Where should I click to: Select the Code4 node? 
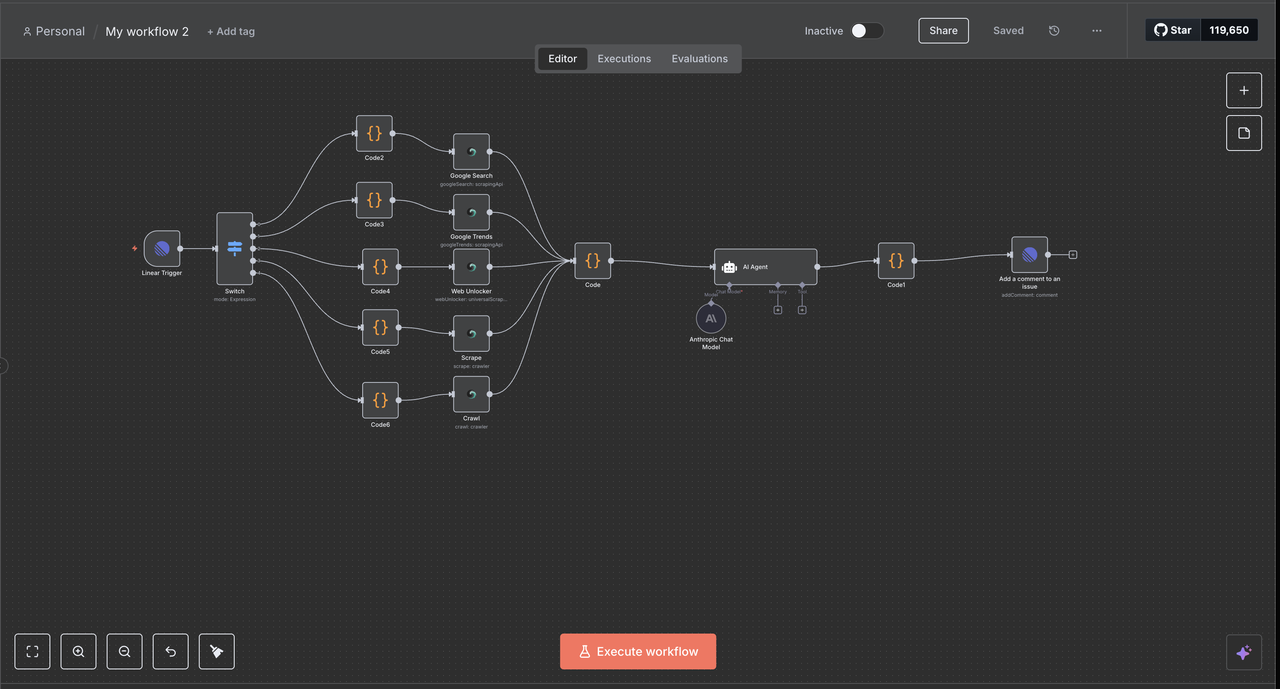point(380,267)
